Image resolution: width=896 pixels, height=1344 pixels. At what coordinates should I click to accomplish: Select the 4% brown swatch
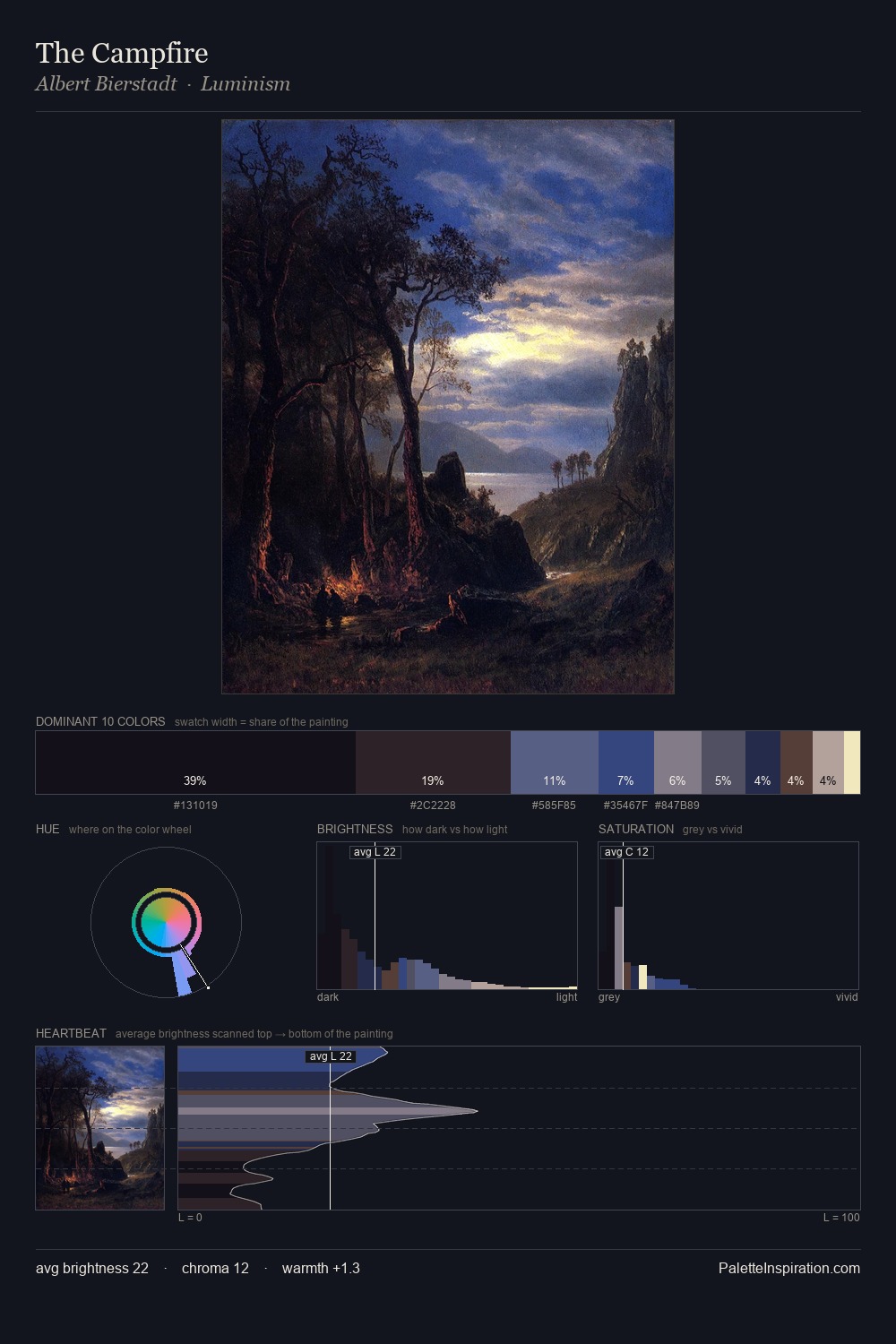click(x=796, y=762)
